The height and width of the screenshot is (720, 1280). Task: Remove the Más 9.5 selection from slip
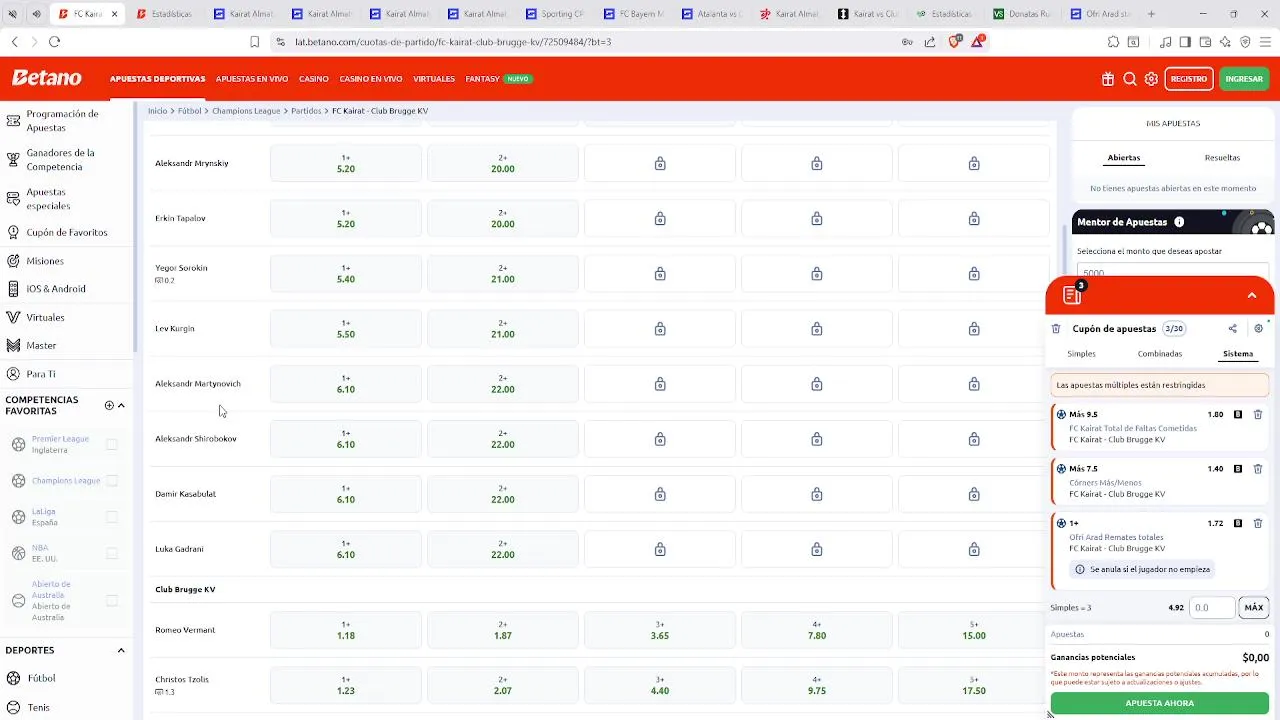pyautogui.click(x=1258, y=414)
